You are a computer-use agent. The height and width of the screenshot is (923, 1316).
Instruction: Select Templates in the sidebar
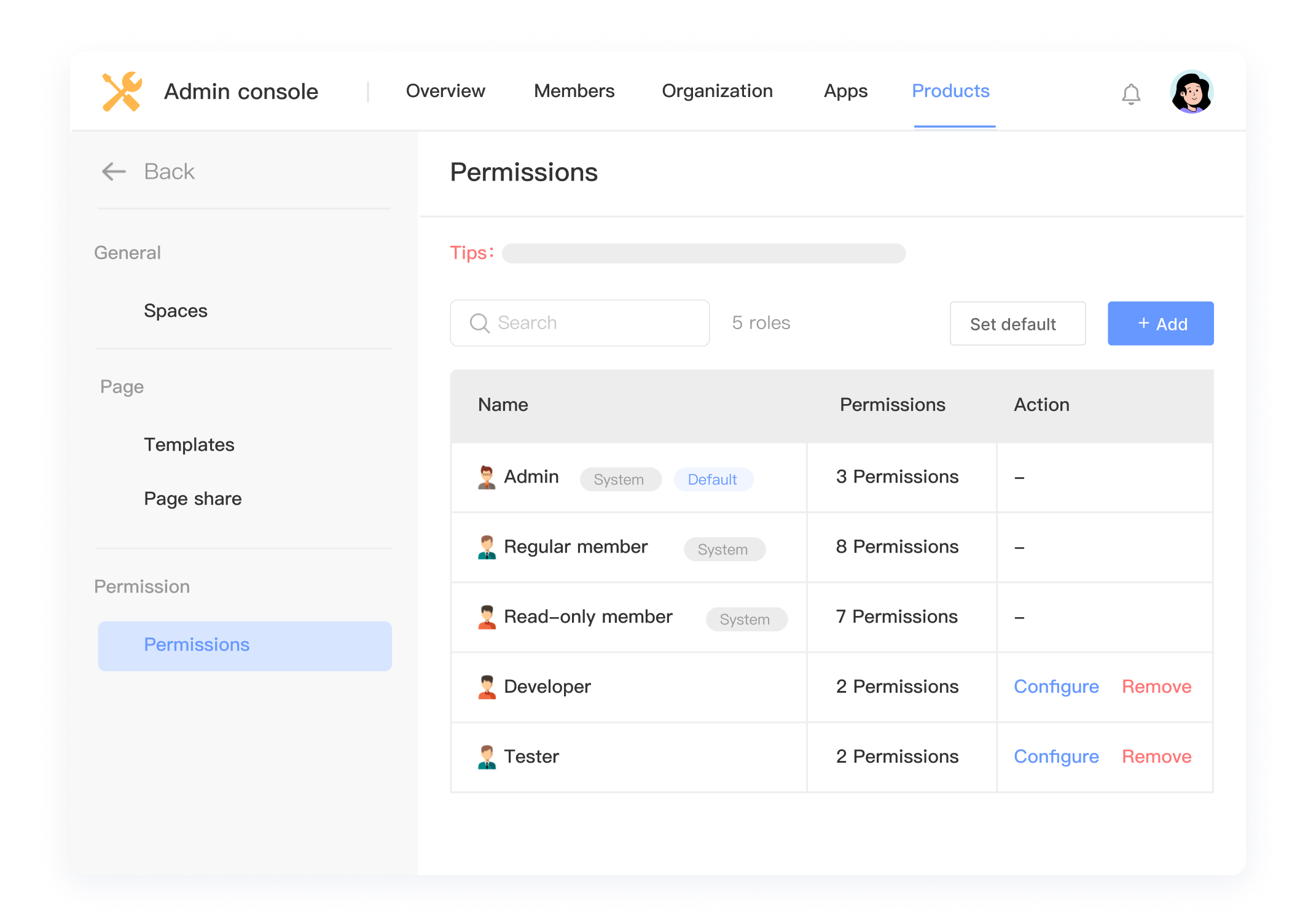(189, 445)
